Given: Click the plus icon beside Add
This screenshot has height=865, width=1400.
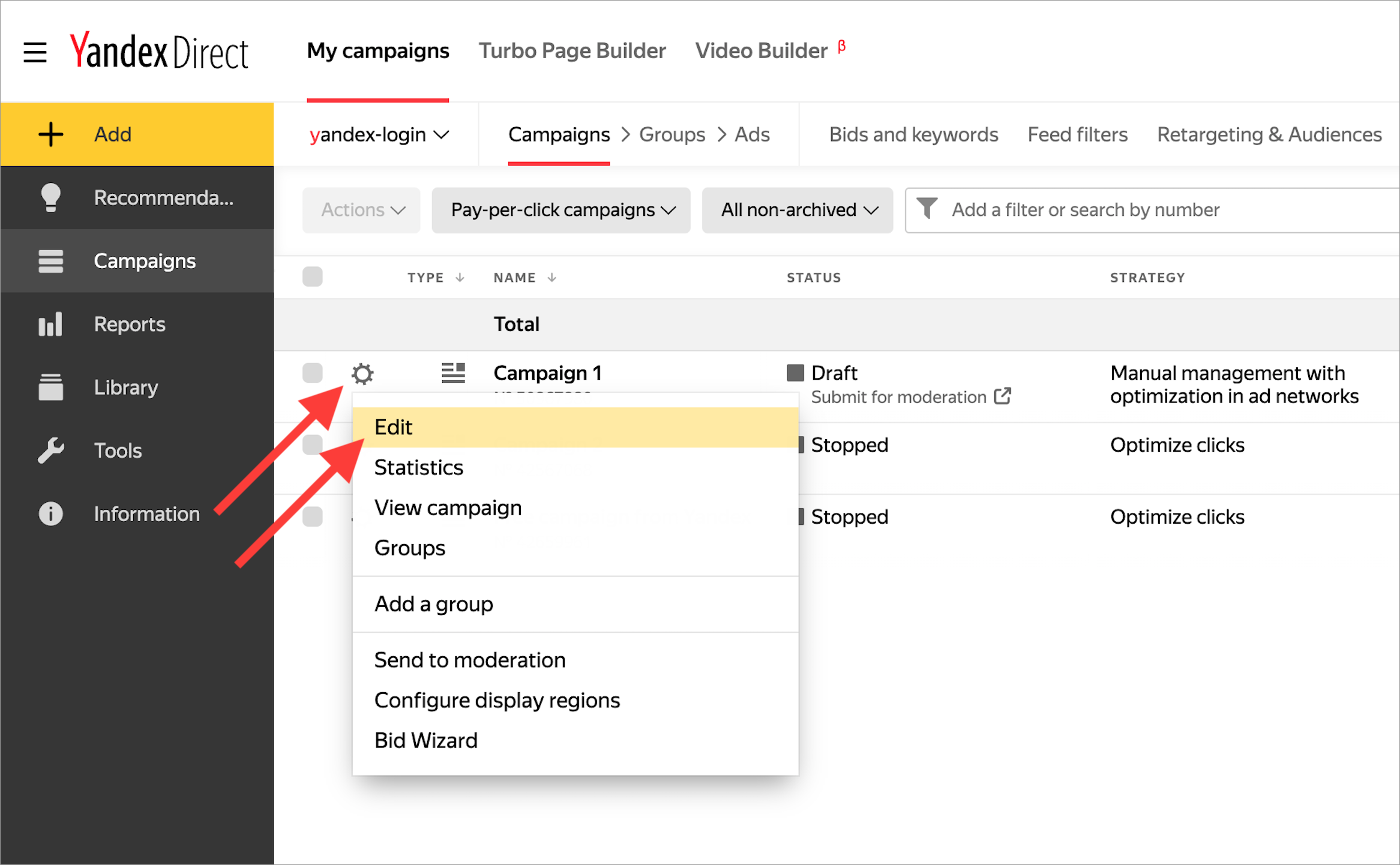Looking at the screenshot, I should coord(51,134).
